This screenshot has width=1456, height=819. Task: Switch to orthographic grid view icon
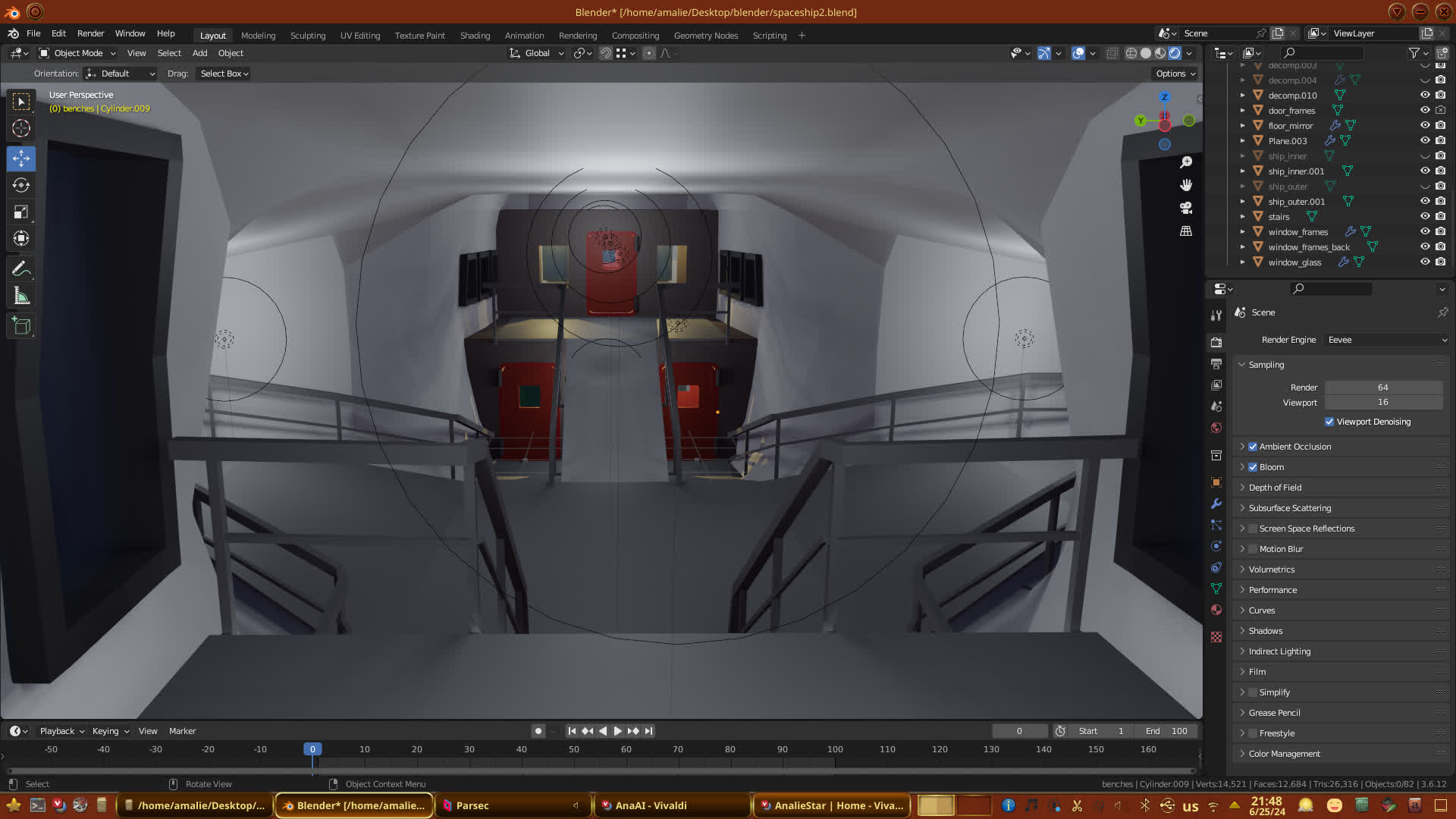(1186, 231)
